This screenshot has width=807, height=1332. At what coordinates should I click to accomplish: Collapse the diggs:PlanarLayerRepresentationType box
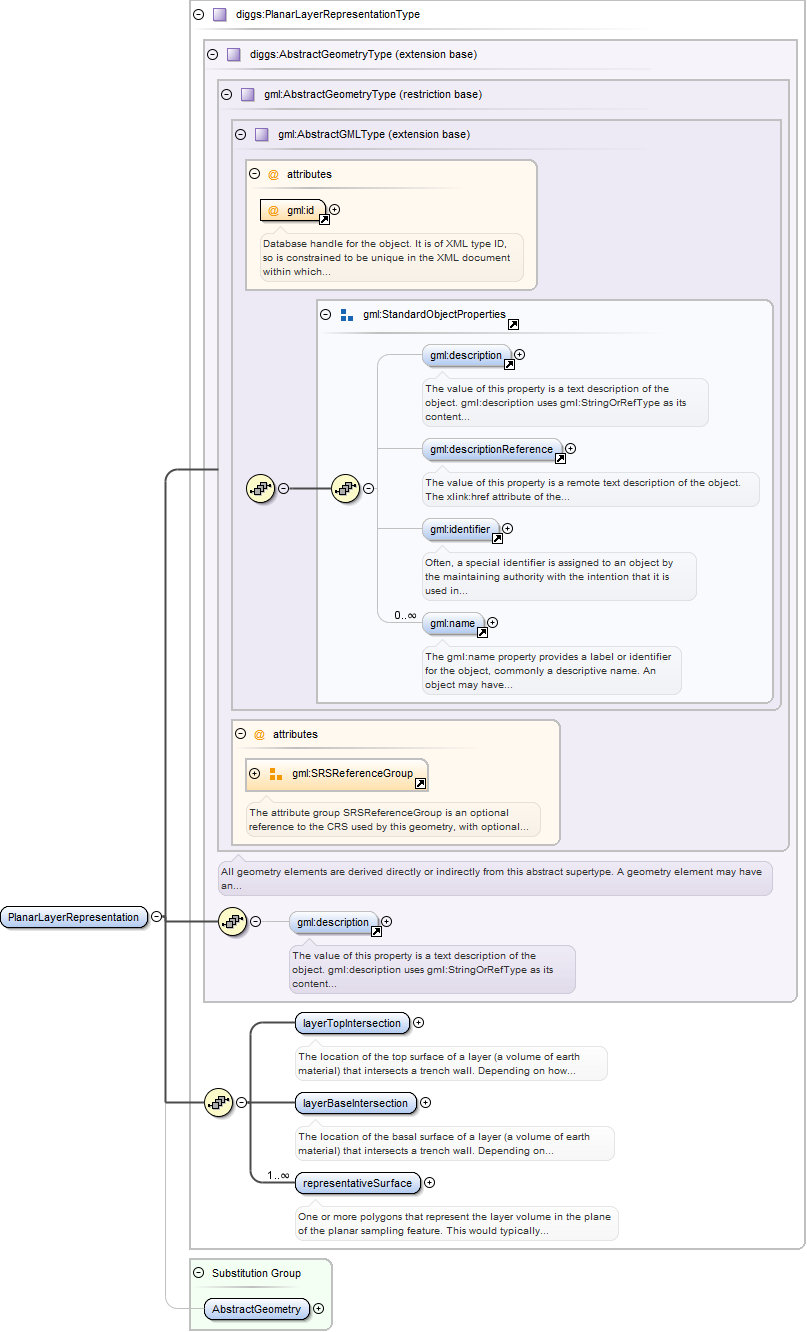point(198,15)
